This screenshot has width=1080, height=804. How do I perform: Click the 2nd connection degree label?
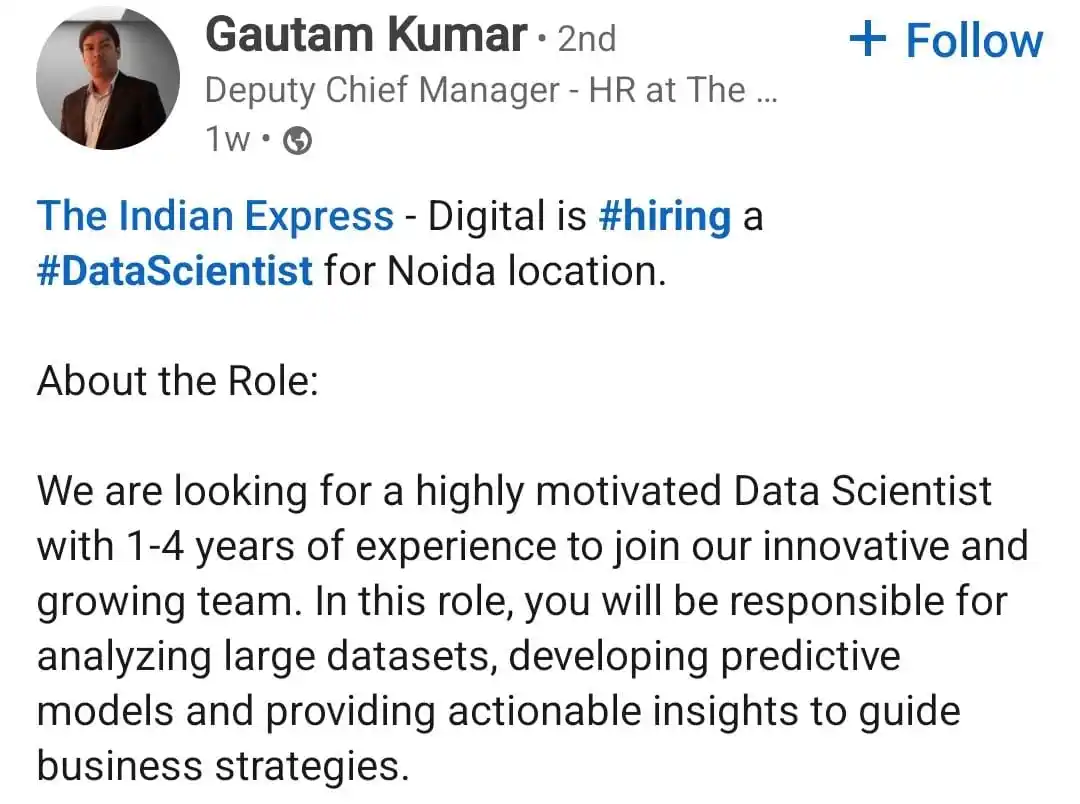(x=587, y=39)
